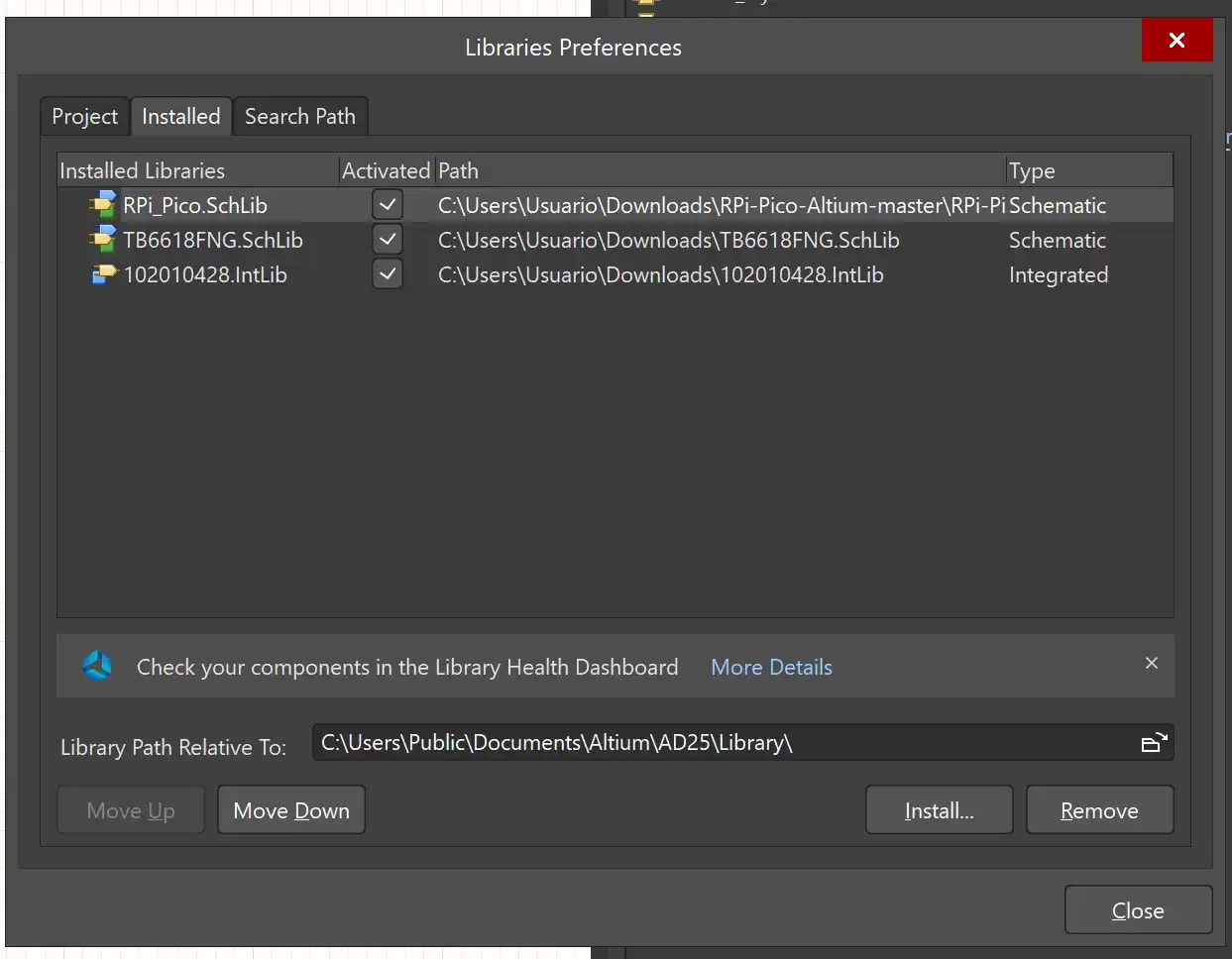1232x959 pixels.
Task: Click the Downloads\102010428.IntLib path cell
Action: (x=661, y=274)
